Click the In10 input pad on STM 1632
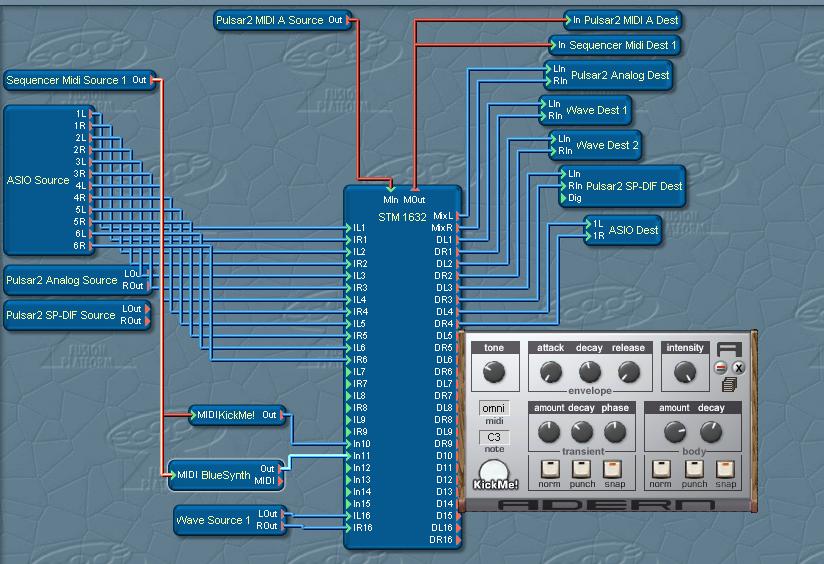The width and height of the screenshot is (824, 564). (x=348, y=444)
